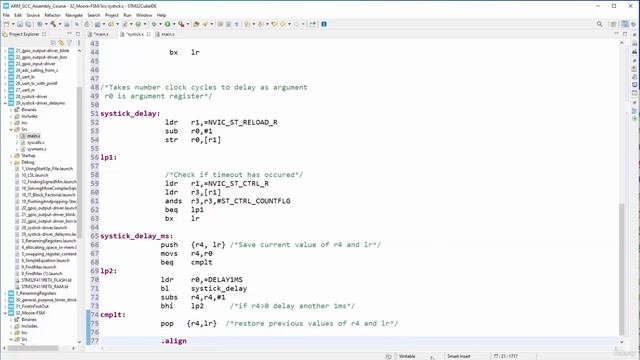Click the Smart Insert status bar entry
Image resolution: width=640 pixels, height=360 pixels.
click(459, 356)
